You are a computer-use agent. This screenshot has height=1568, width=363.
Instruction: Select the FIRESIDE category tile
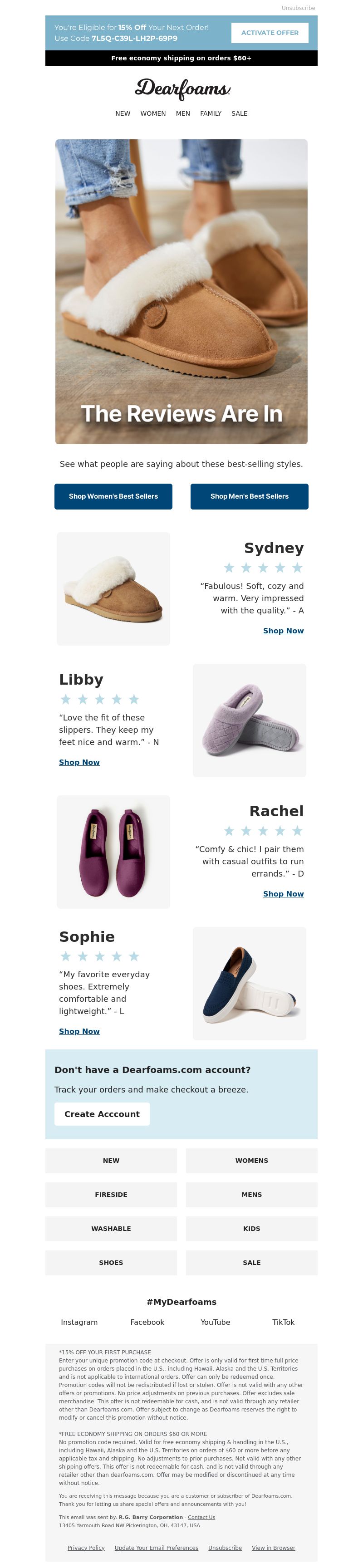click(111, 1194)
